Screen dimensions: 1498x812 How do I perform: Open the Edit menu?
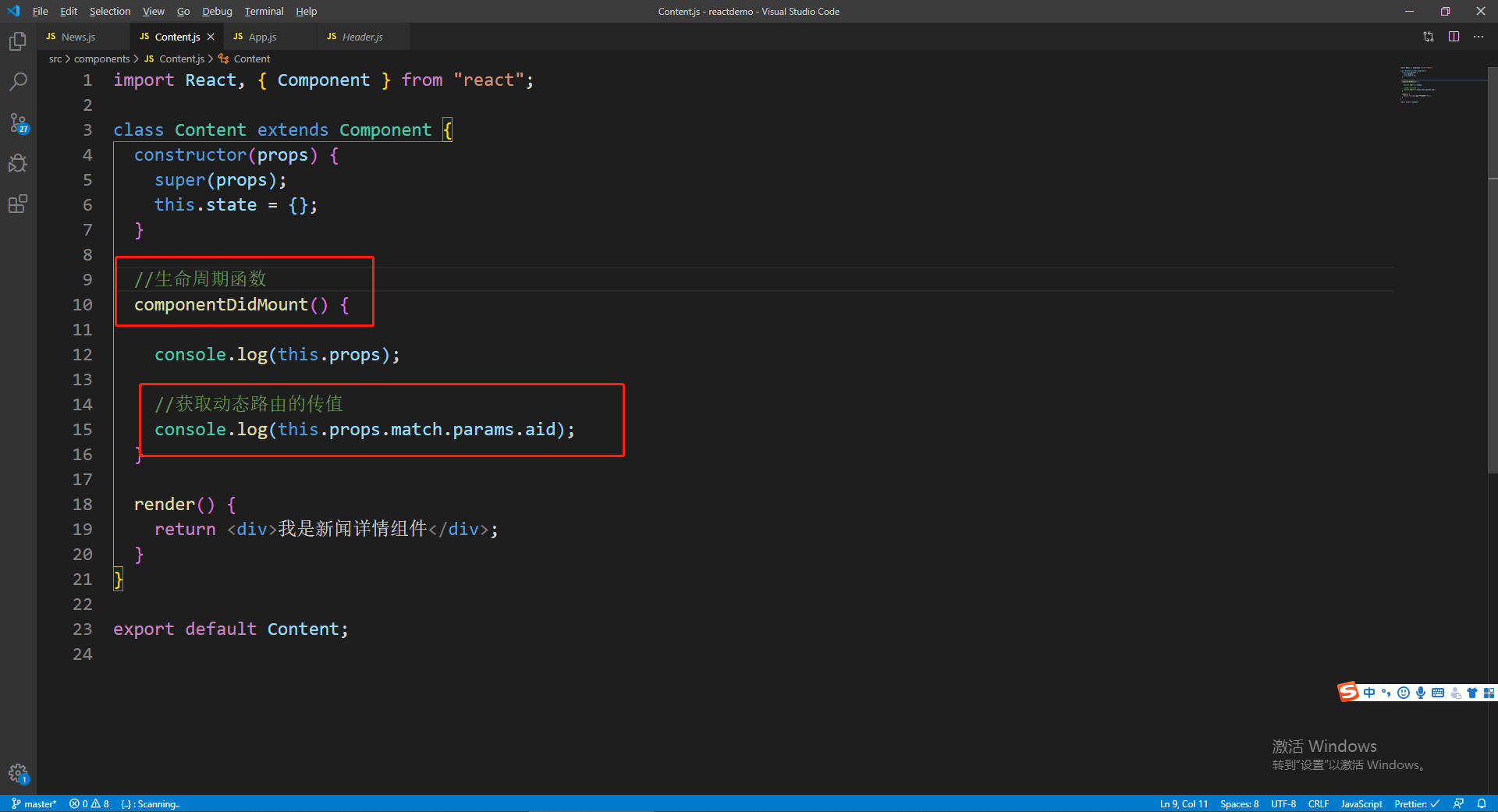[x=69, y=11]
